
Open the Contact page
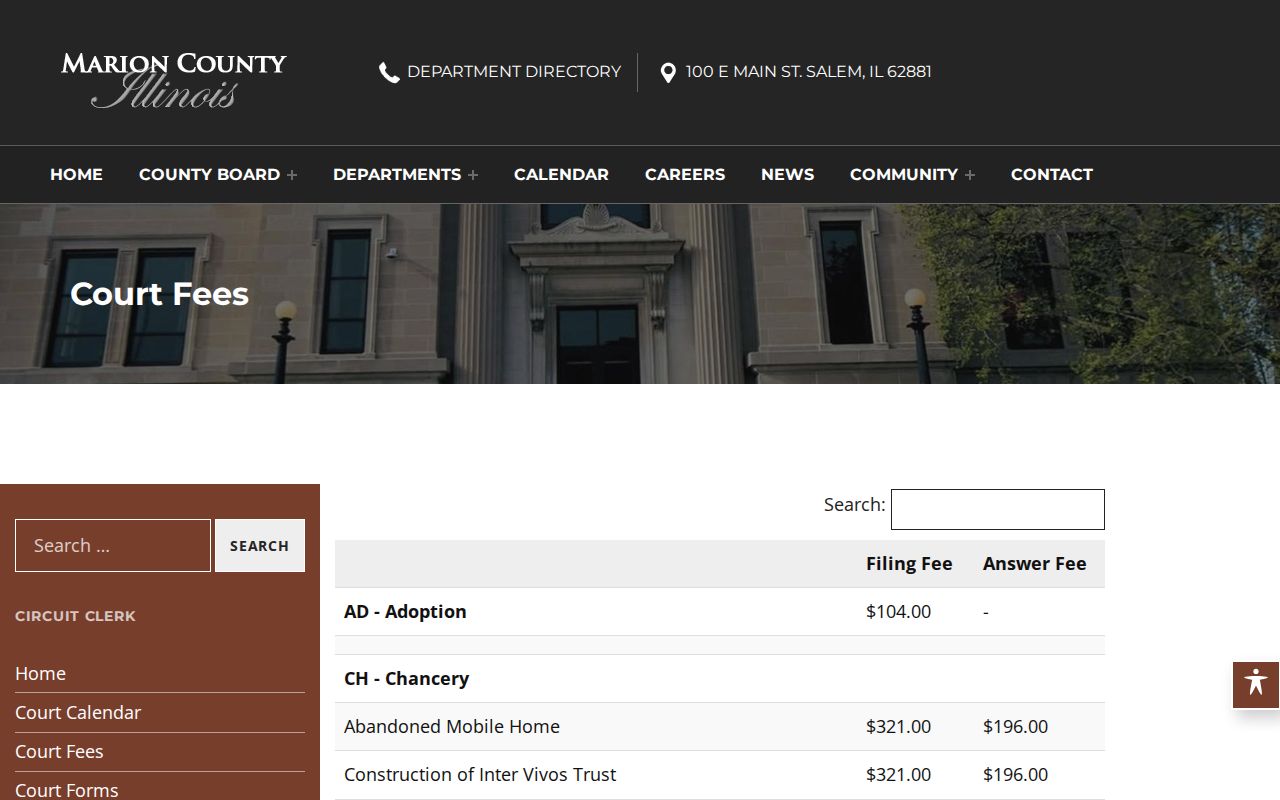click(x=1052, y=174)
